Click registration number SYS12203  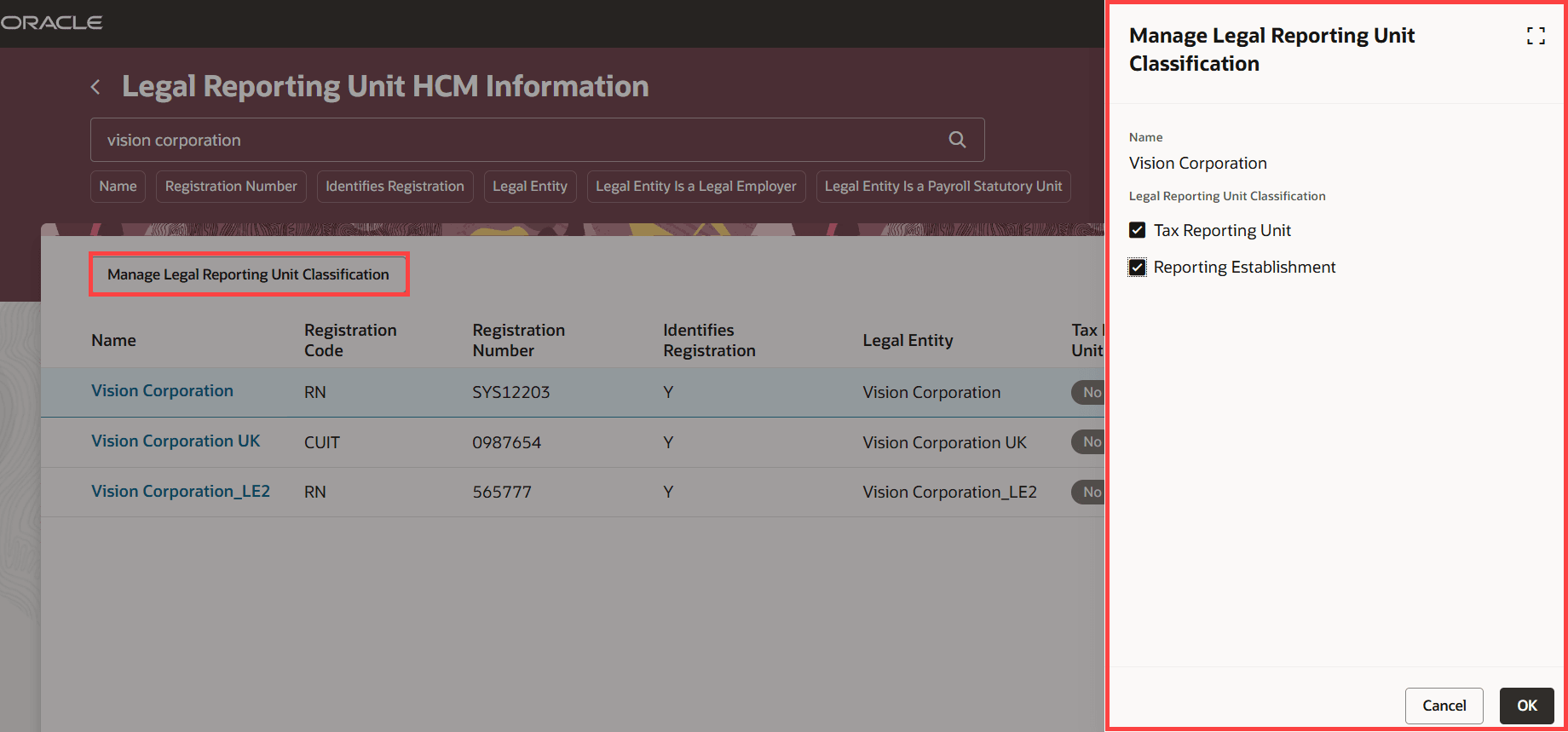(x=511, y=393)
